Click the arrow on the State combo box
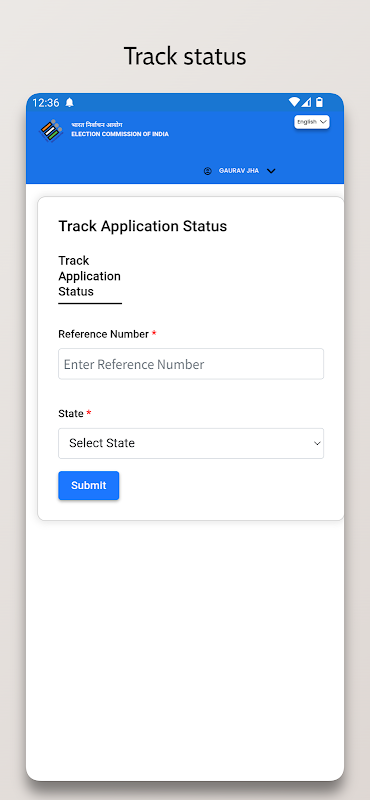 click(317, 443)
